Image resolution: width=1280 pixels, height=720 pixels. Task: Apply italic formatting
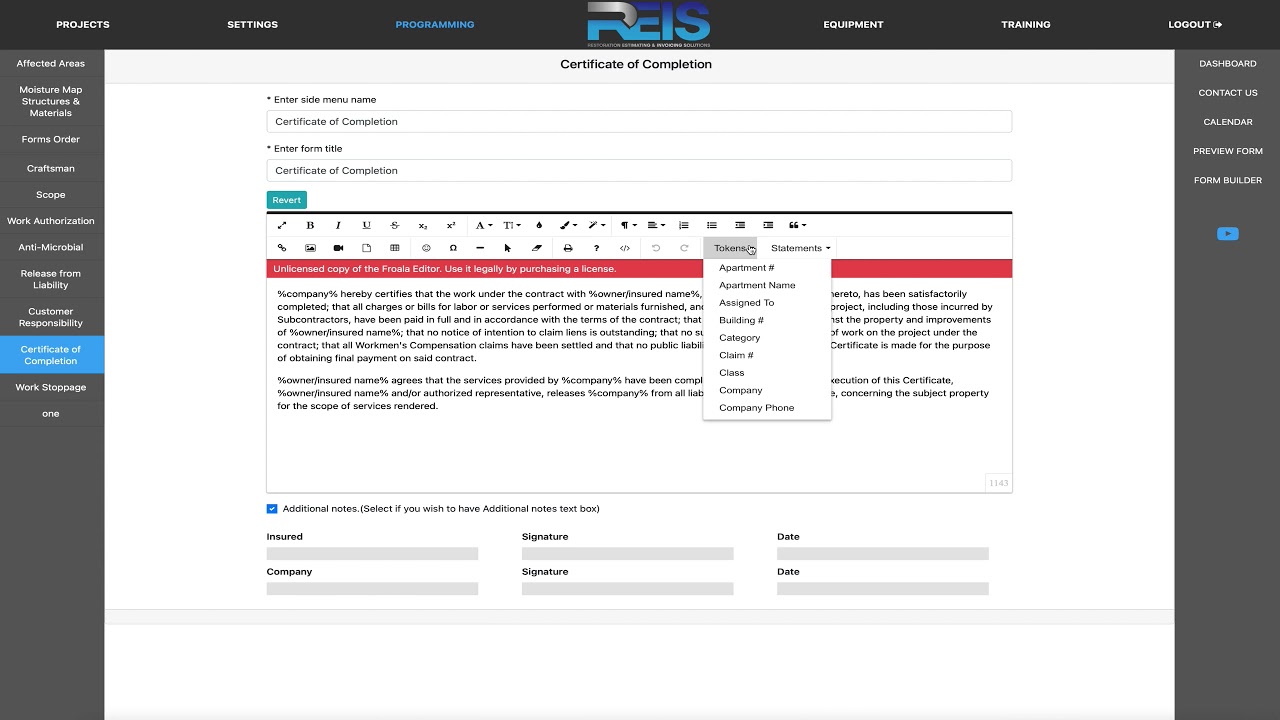click(x=338, y=225)
